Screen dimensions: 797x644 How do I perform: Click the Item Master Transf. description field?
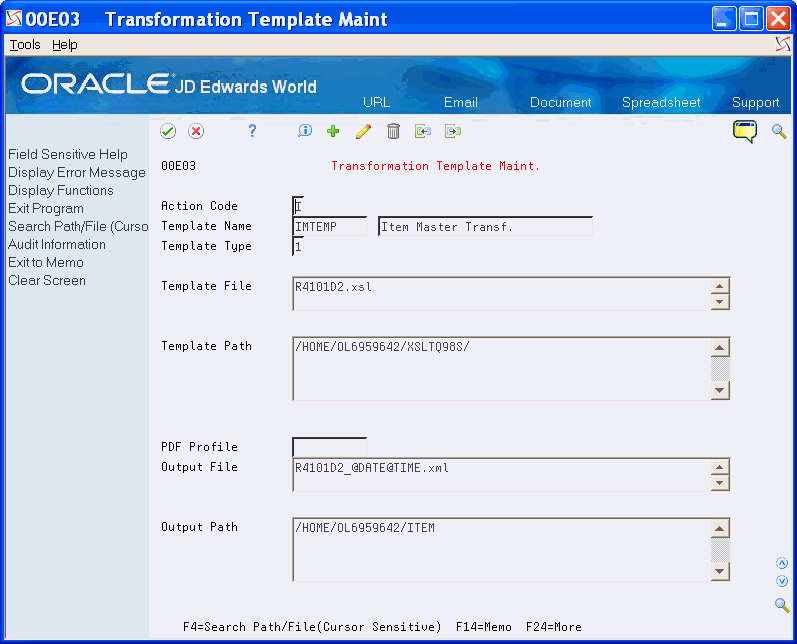click(485, 226)
